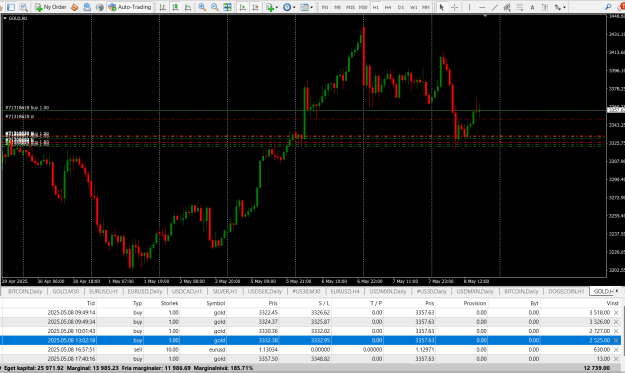Zoom out on the chart
The image size is (625, 373).
(215, 7)
